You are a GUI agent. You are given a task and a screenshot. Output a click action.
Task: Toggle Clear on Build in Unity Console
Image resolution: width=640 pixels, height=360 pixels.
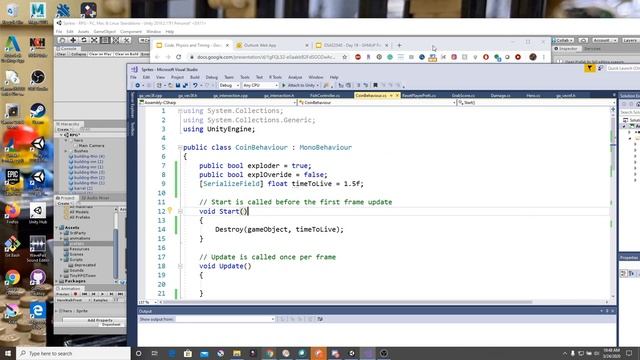(127, 54)
